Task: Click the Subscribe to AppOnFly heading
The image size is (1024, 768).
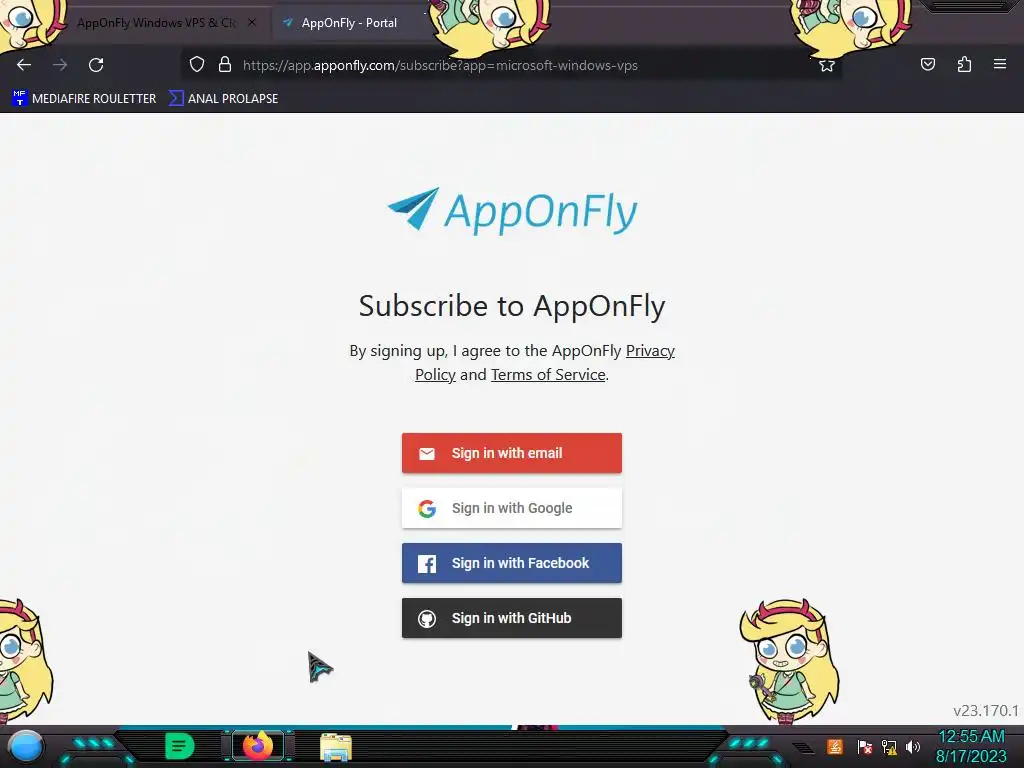Action: coord(512,306)
